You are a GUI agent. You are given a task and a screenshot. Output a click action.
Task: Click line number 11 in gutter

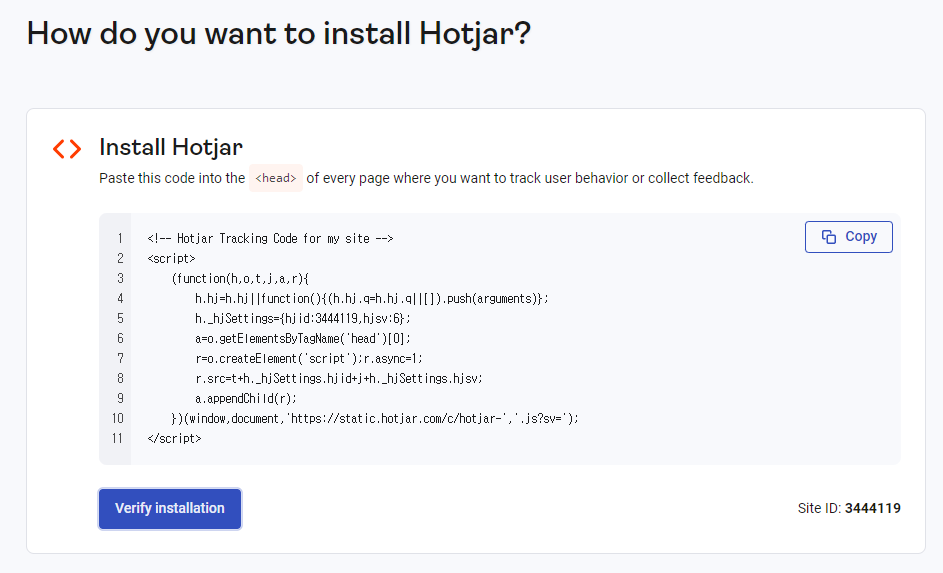click(x=117, y=438)
